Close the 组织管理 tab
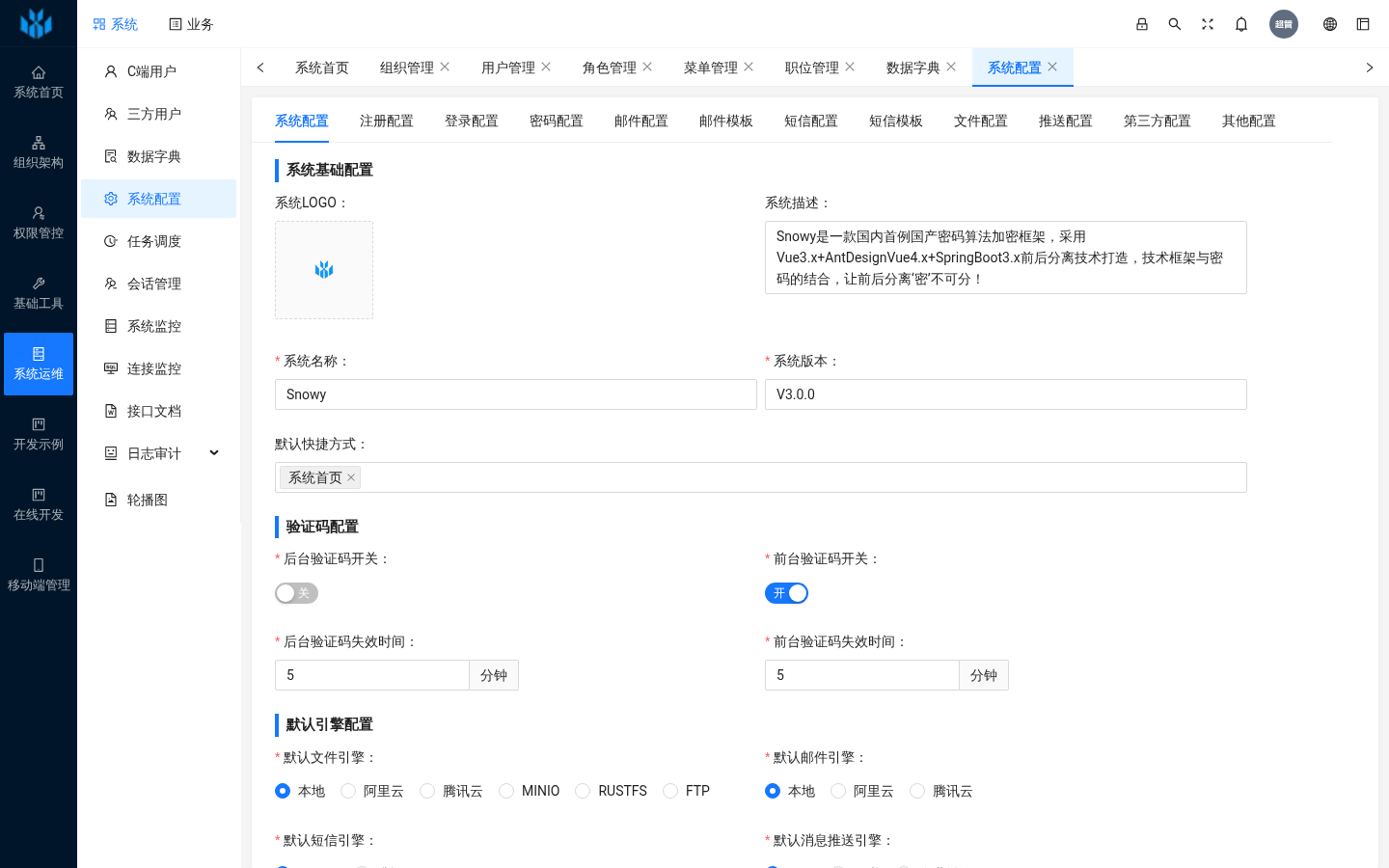The image size is (1389, 868). pyautogui.click(x=445, y=67)
